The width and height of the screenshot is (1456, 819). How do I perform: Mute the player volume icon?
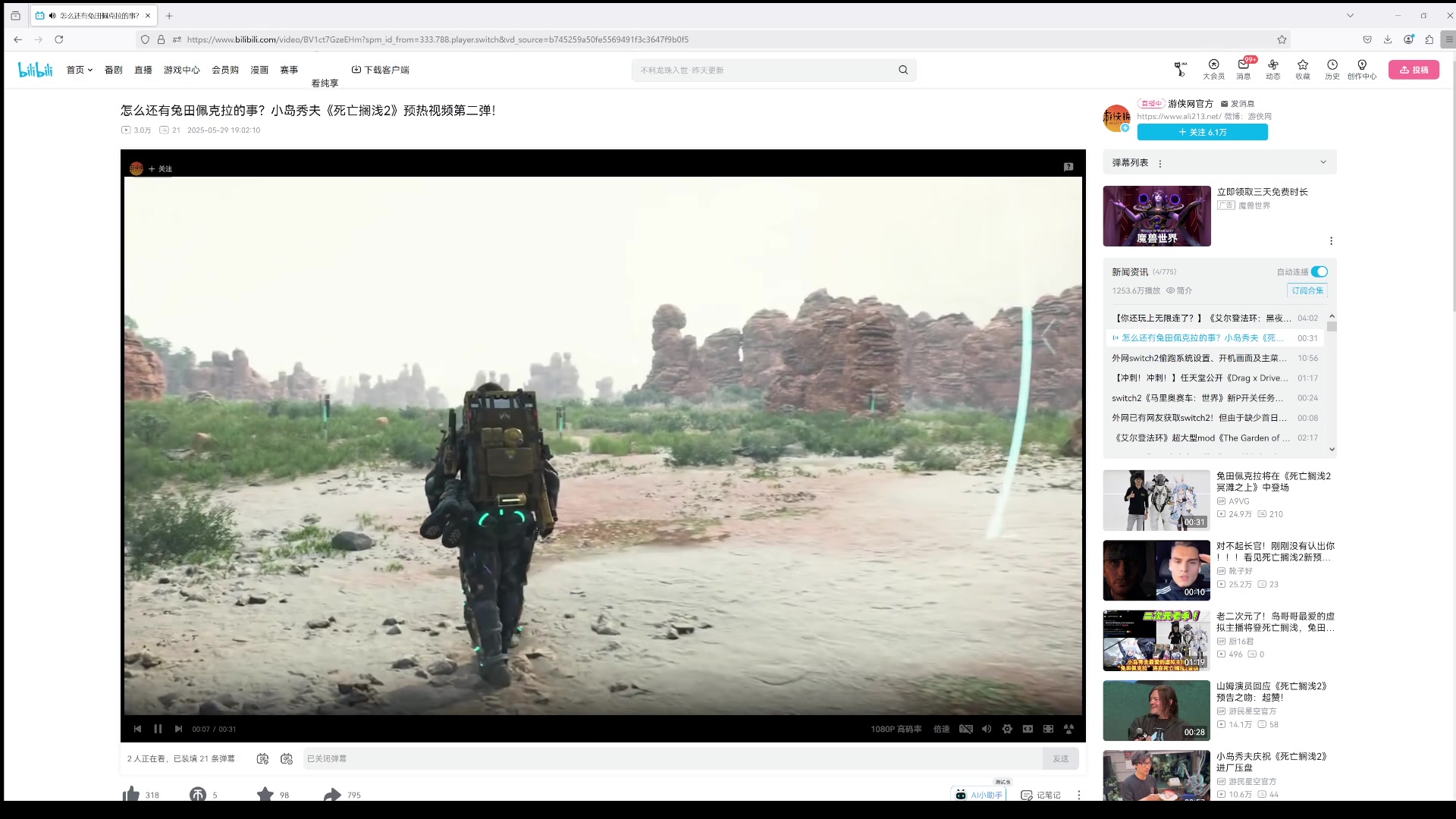[x=987, y=729]
